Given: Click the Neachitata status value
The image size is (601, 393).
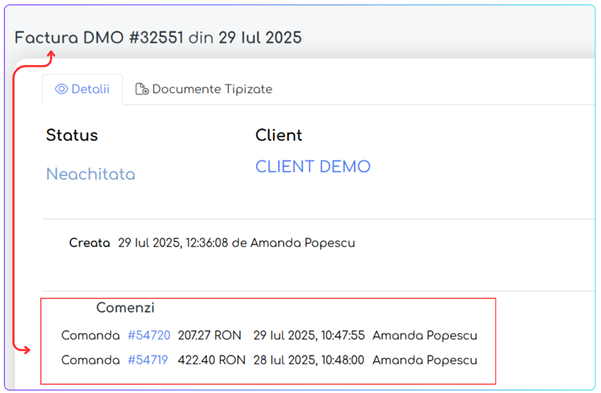Looking at the screenshot, I should tap(91, 174).
